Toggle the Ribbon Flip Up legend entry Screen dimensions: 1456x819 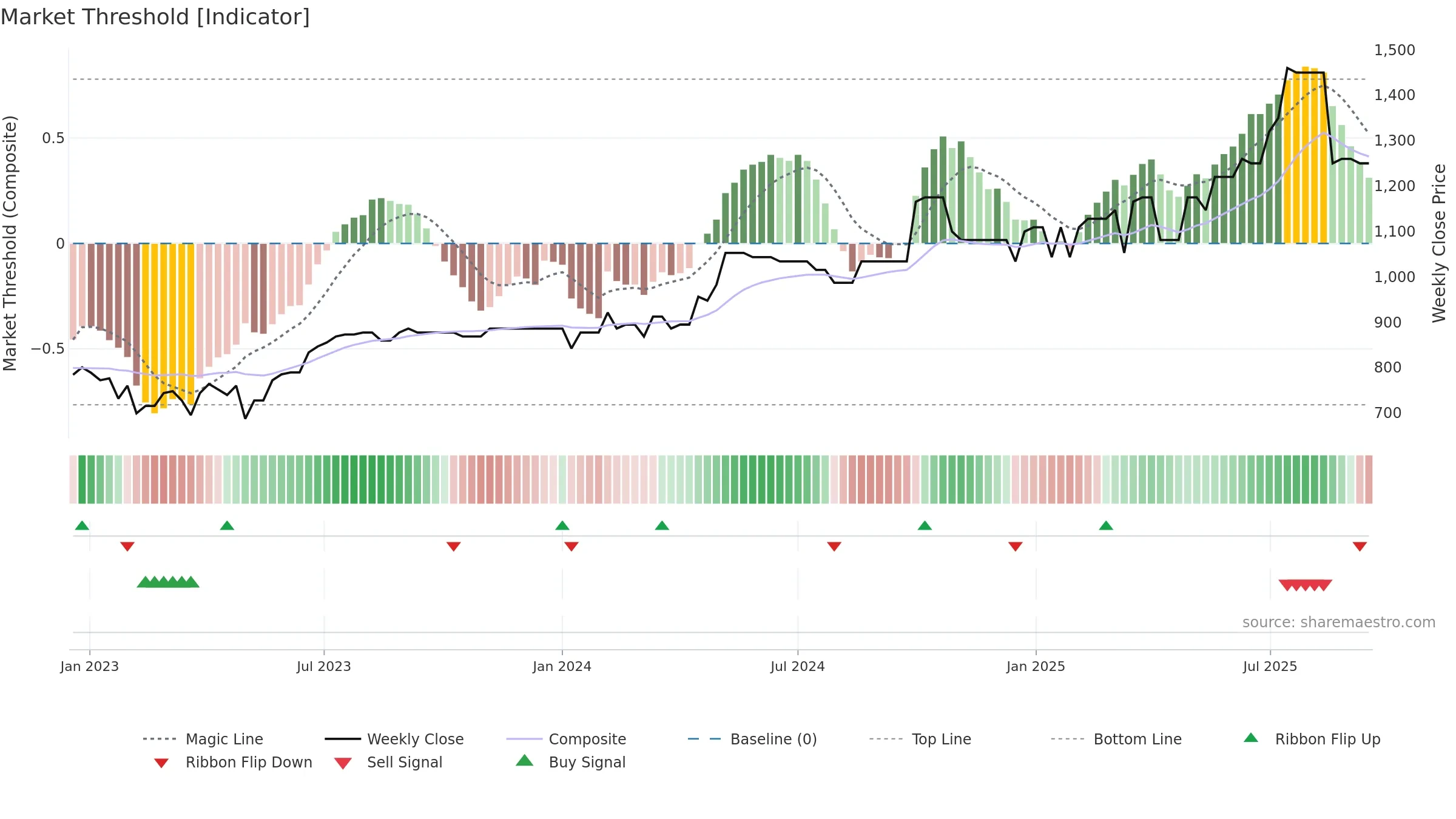[1312, 739]
